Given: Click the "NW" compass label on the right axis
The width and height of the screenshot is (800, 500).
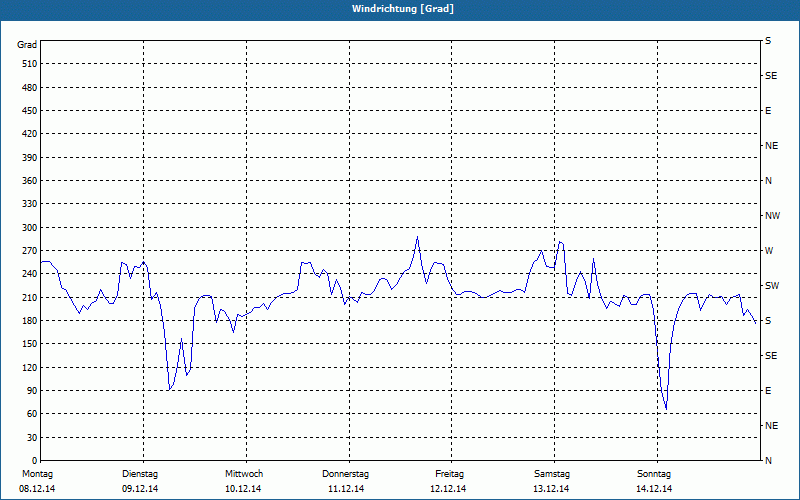Looking at the screenshot, I should click(772, 216).
